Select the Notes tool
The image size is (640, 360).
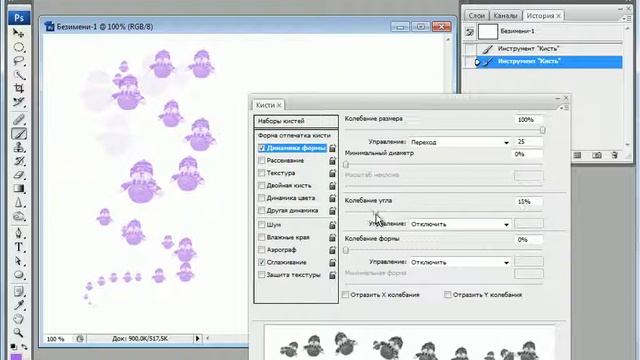click(18, 291)
